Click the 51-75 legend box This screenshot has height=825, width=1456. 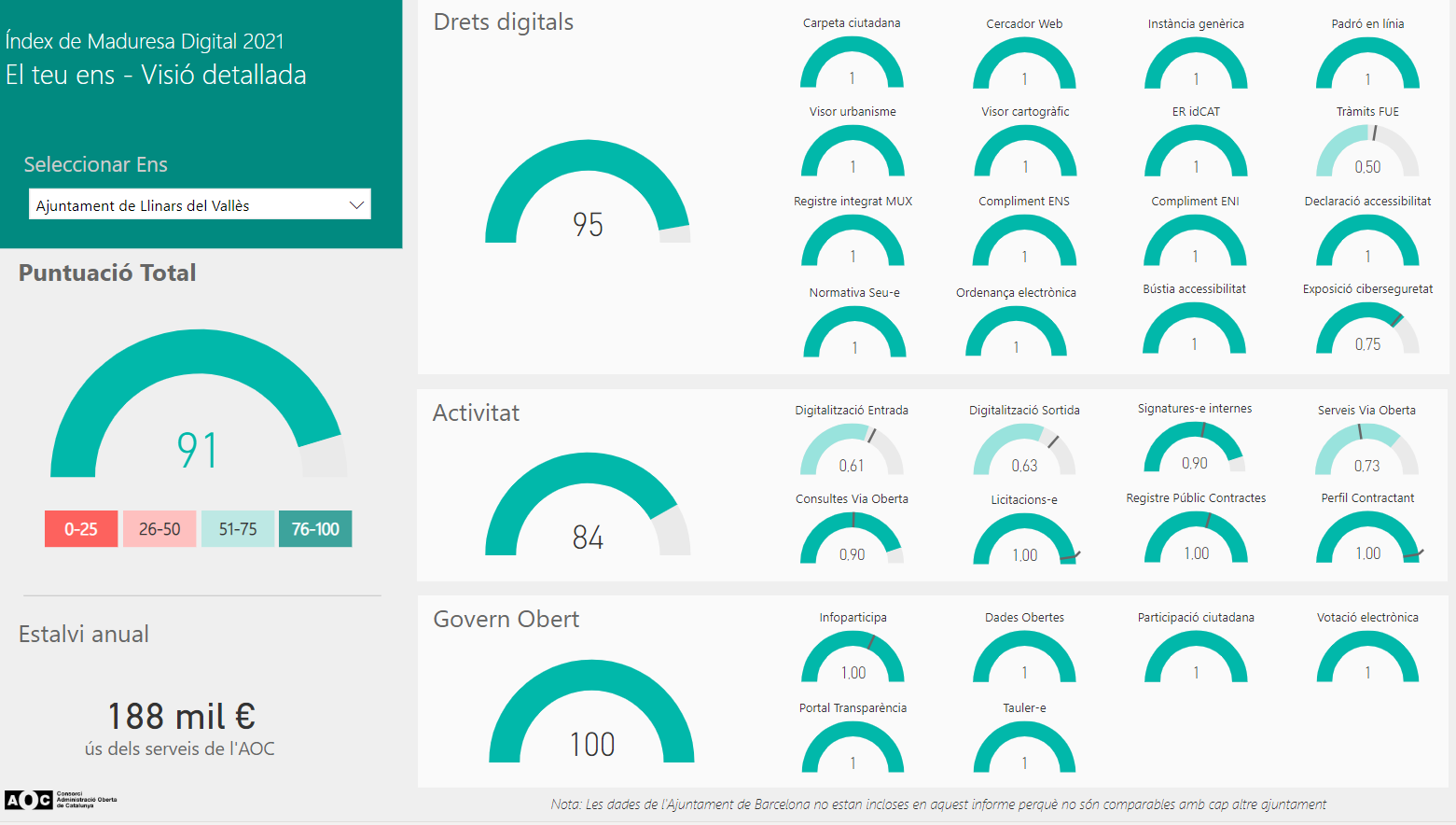pyautogui.click(x=238, y=529)
